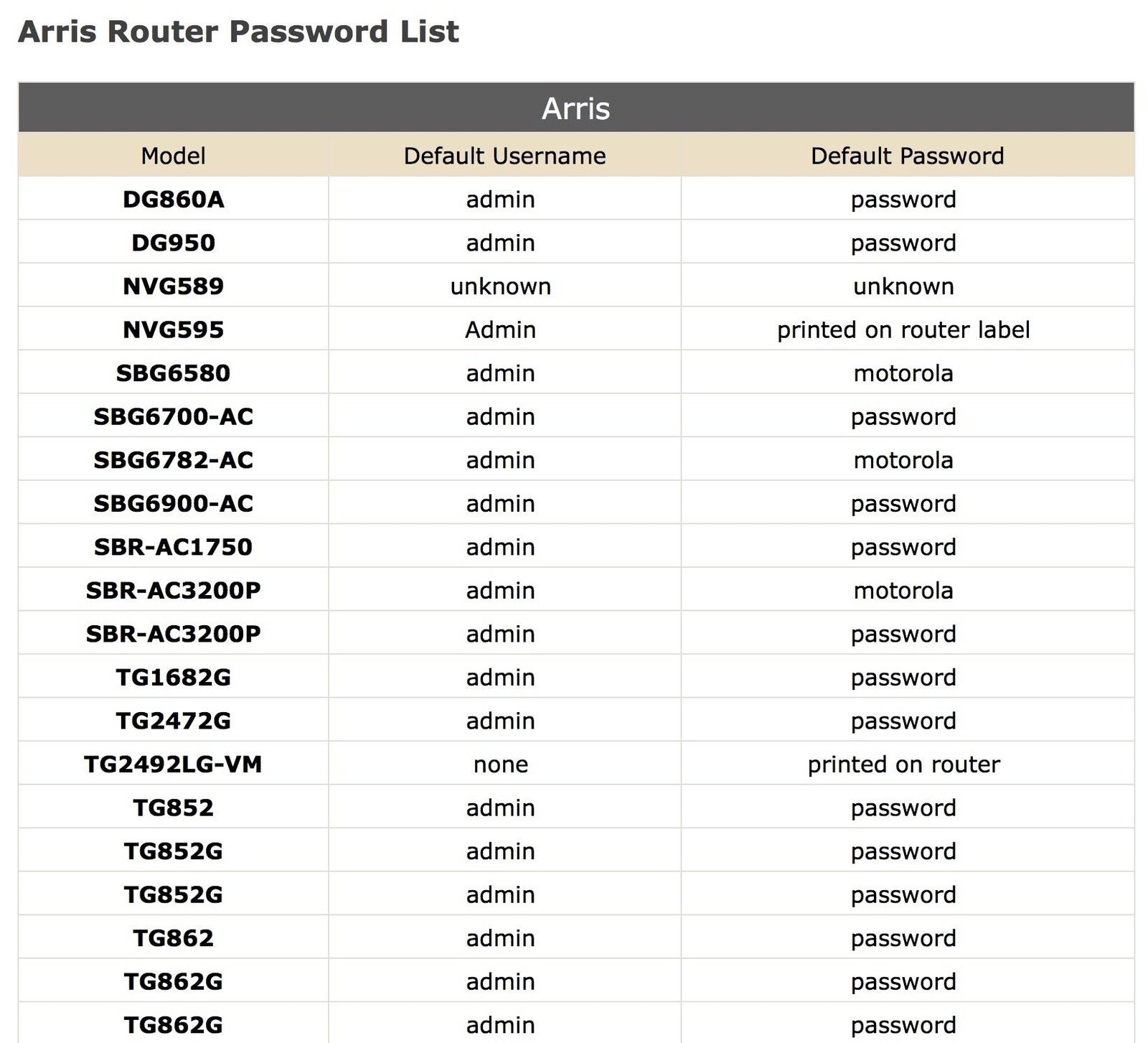
Task: Click the DG860A model link
Action: [173, 200]
